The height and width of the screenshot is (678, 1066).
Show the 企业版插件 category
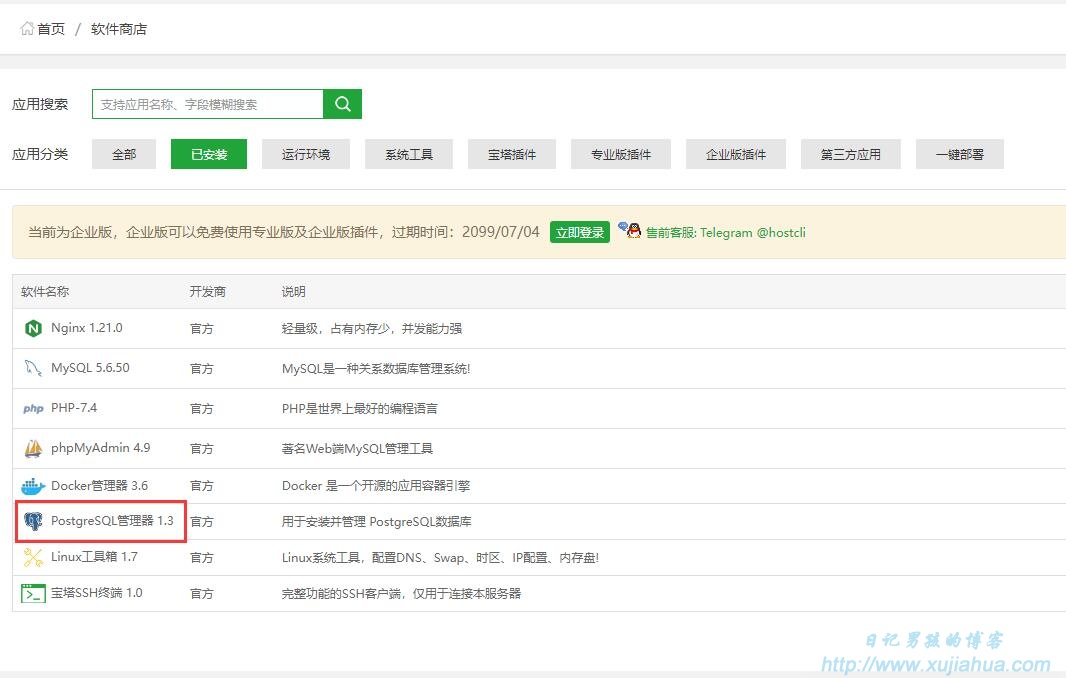click(736, 154)
